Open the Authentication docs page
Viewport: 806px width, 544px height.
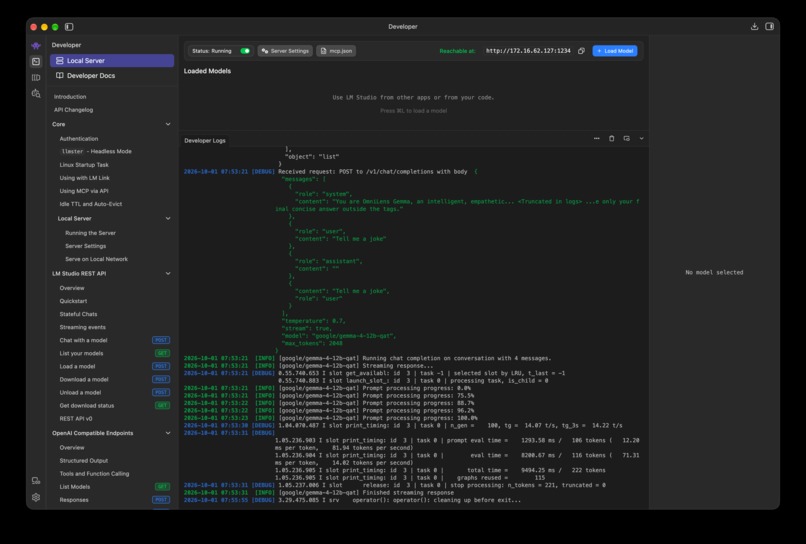point(79,139)
